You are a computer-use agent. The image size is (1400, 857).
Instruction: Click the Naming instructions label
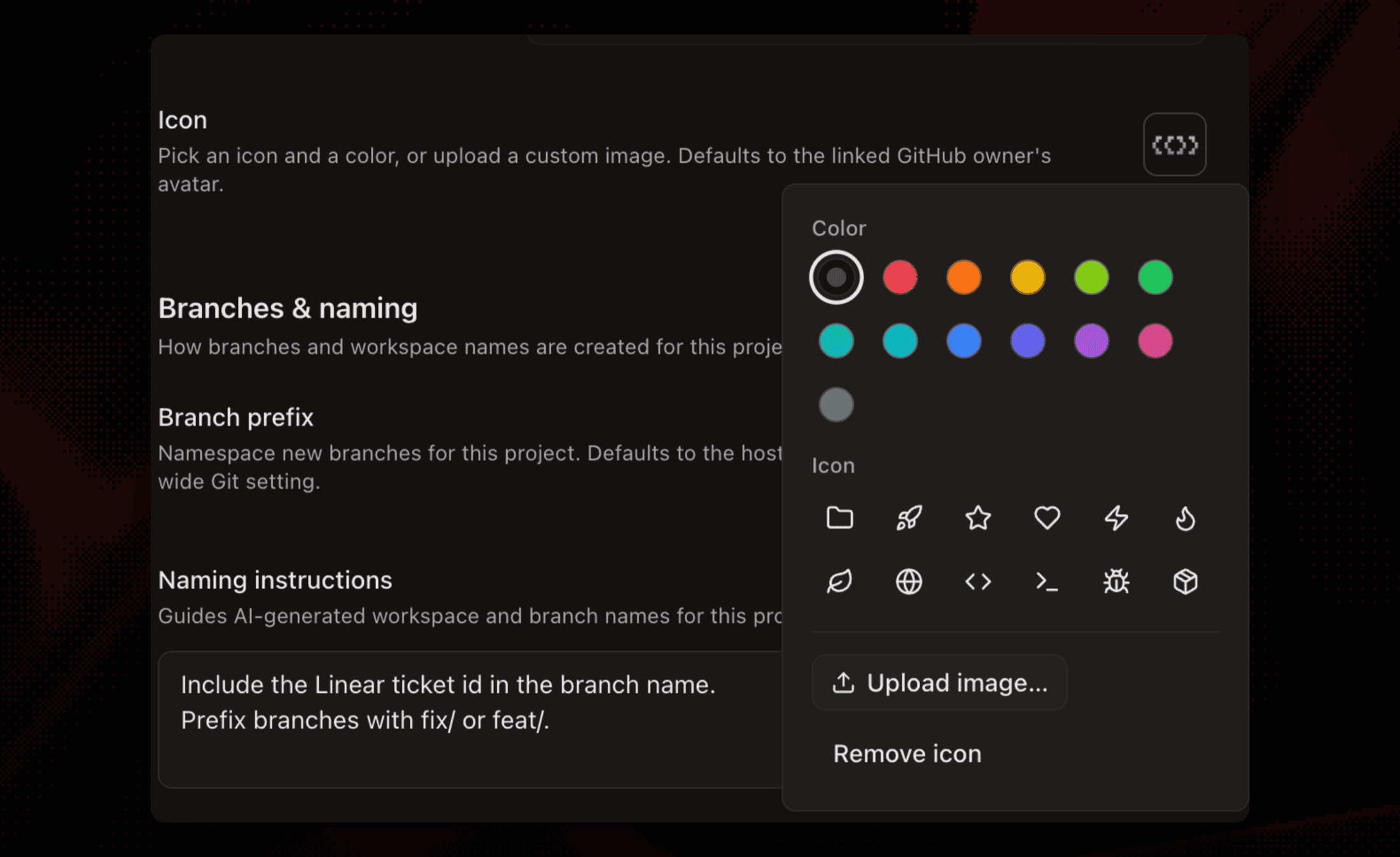pos(275,580)
